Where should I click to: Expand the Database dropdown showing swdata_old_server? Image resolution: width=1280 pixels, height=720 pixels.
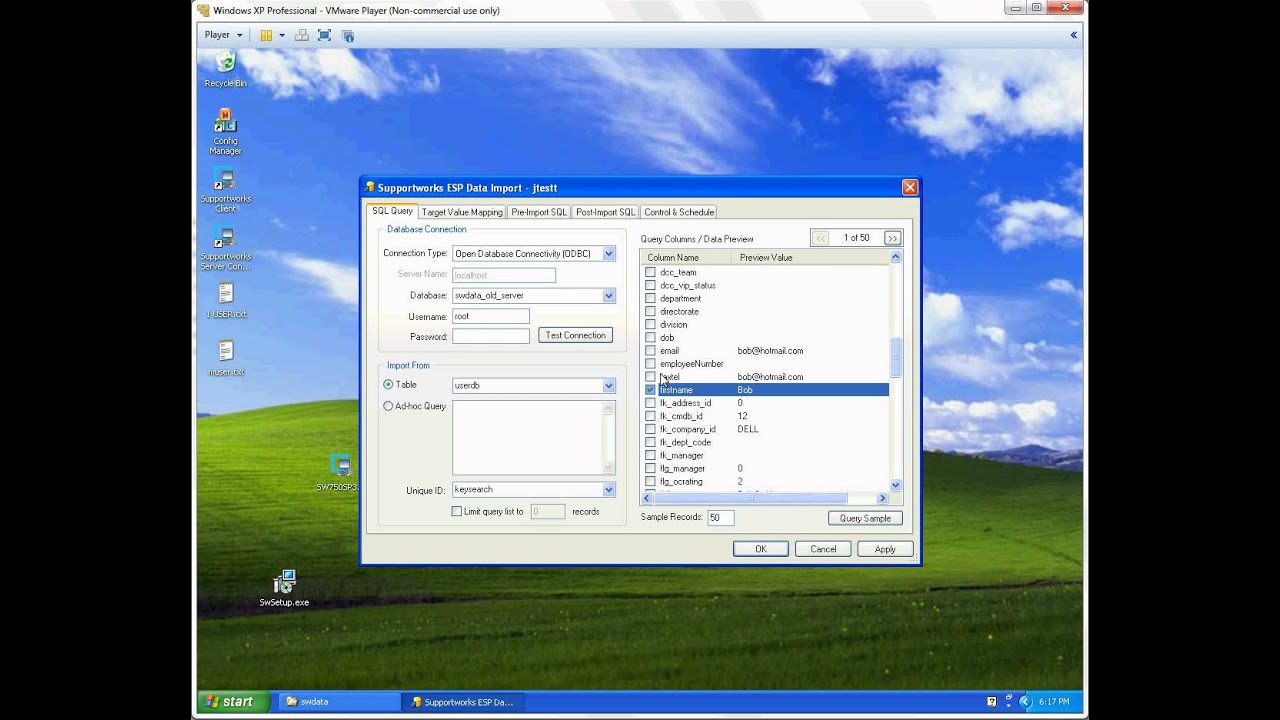click(x=608, y=296)
